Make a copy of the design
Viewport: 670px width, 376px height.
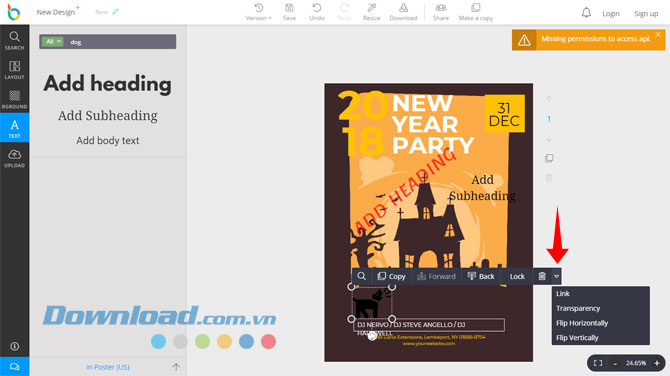pos(476,12)
